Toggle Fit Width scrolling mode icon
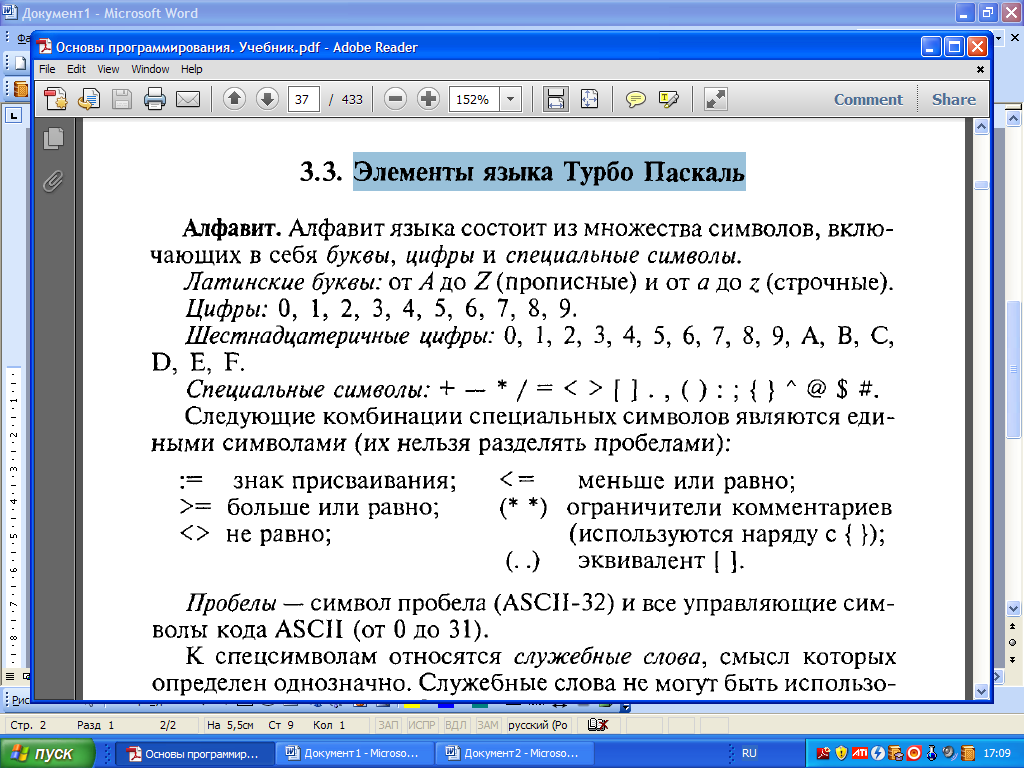This screenshot has width=1024, height=768. coord(555,99)
